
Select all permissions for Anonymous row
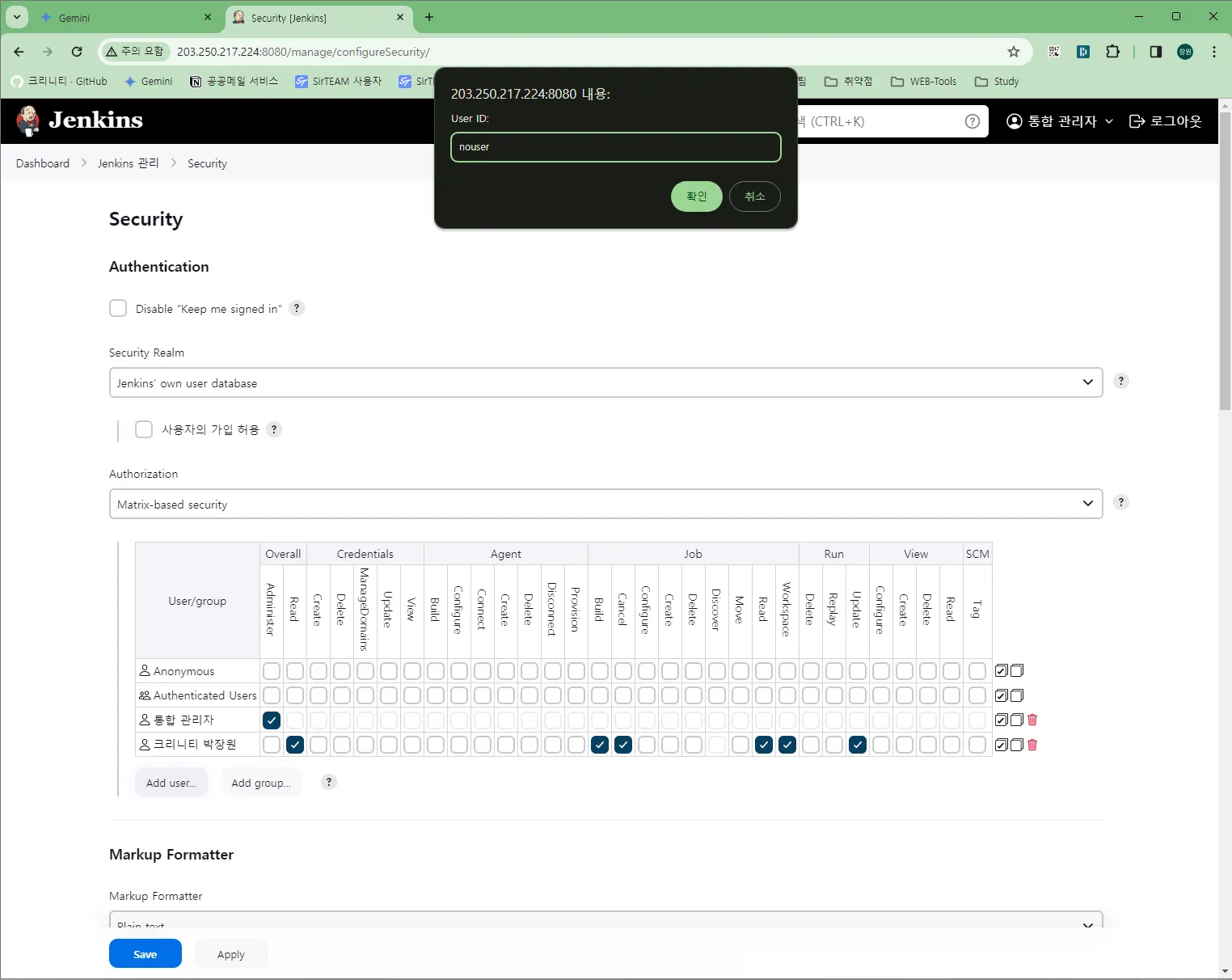click(1002, 670)
